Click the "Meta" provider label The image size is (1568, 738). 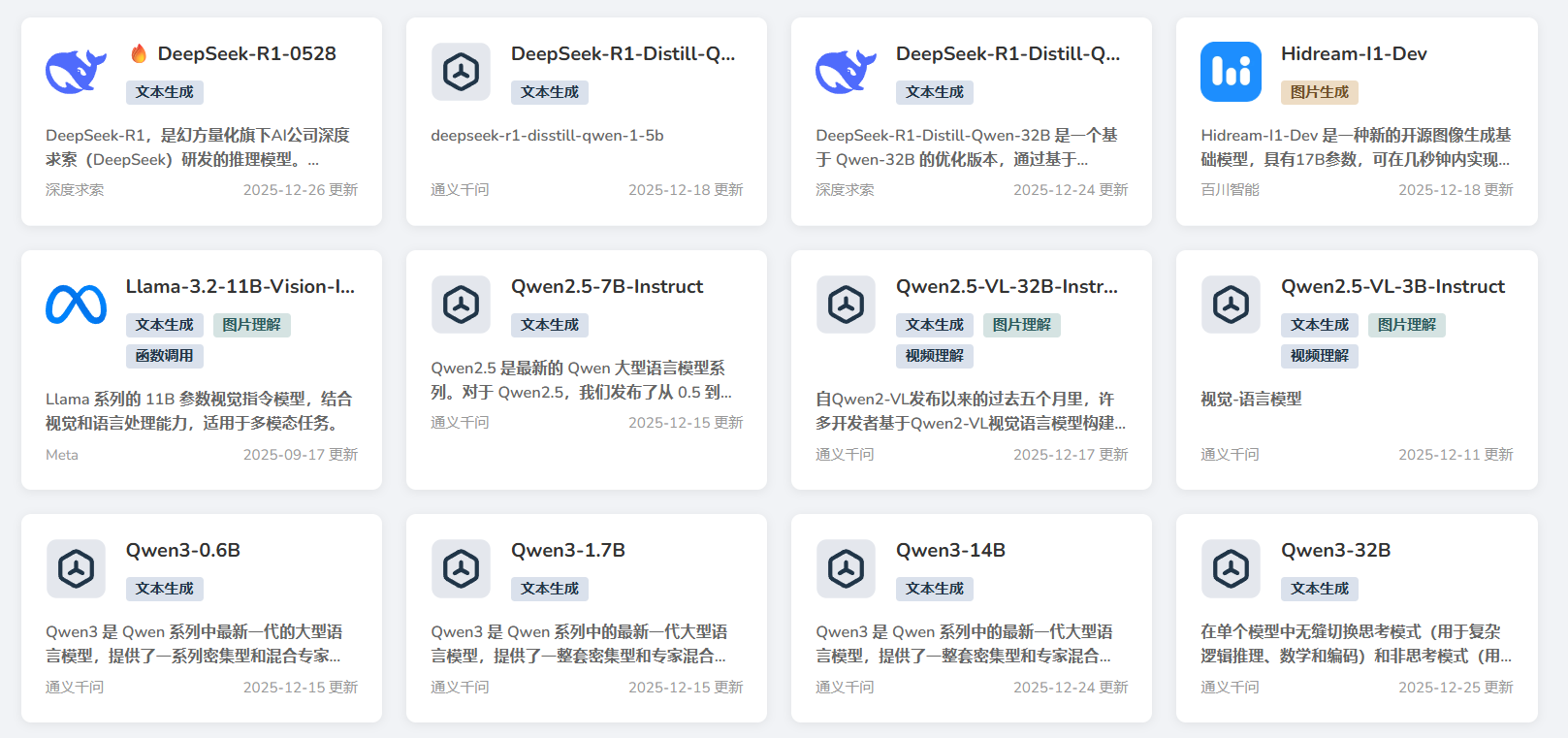coord(62,455)
